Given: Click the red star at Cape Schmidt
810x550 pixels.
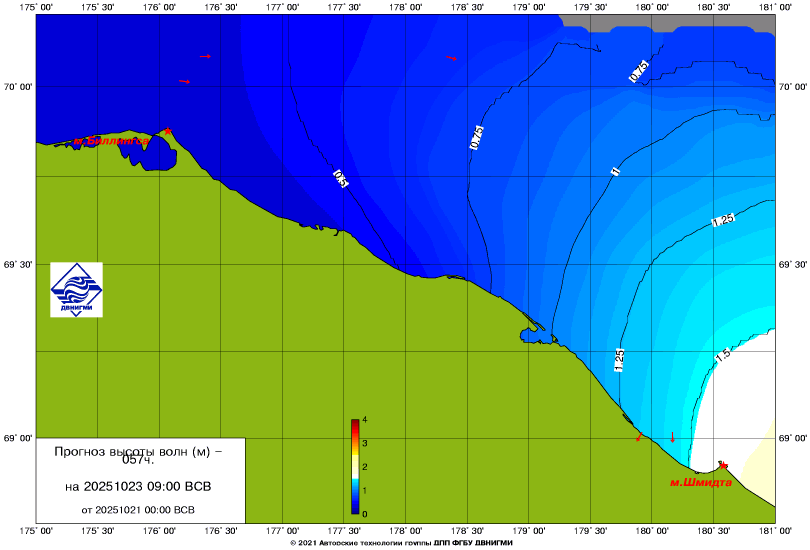Looking at the screenshot, I should coord(723,466).
